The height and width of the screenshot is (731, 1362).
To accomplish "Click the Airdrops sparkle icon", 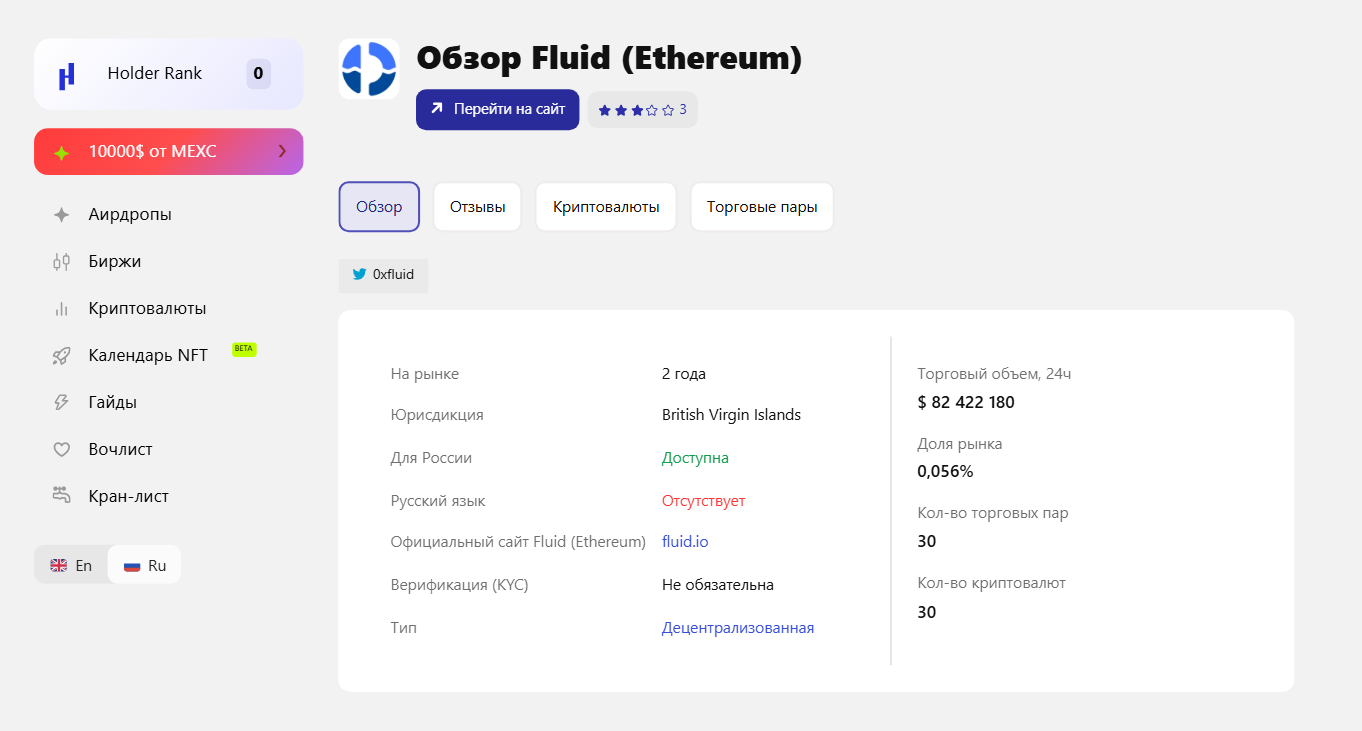I will click(x=61, y=215).
